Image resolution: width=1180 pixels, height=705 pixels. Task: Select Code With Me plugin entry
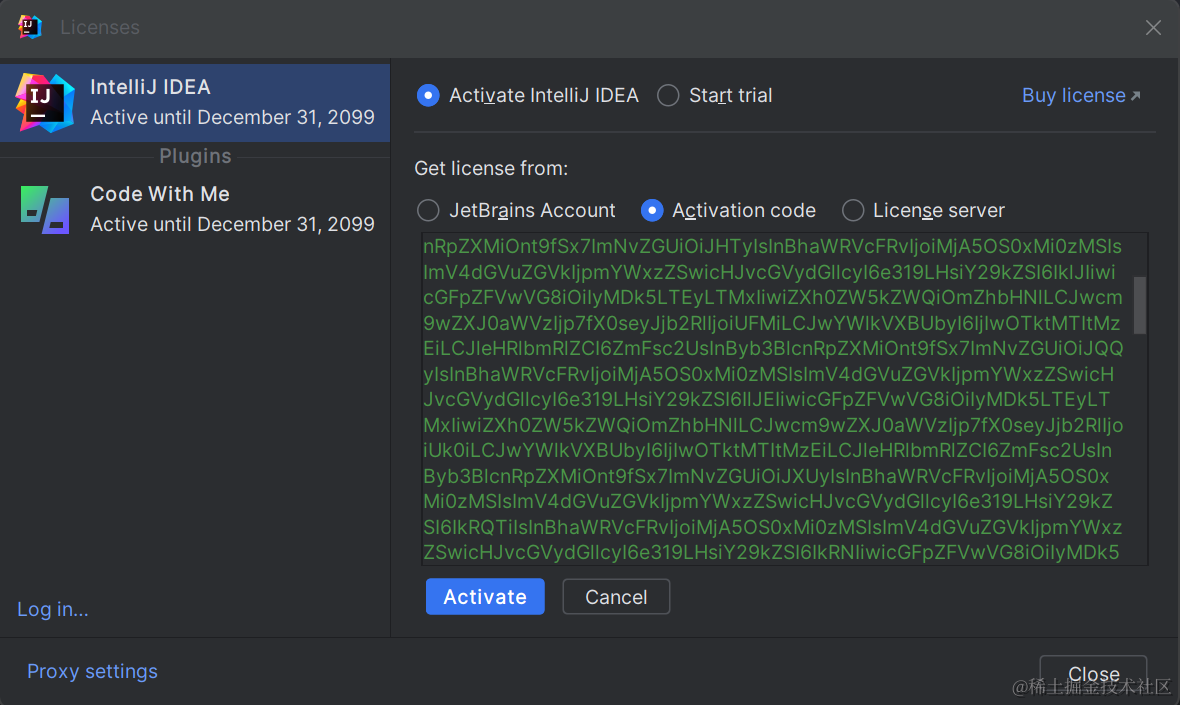pyautogui.click(x=230, y=209)
